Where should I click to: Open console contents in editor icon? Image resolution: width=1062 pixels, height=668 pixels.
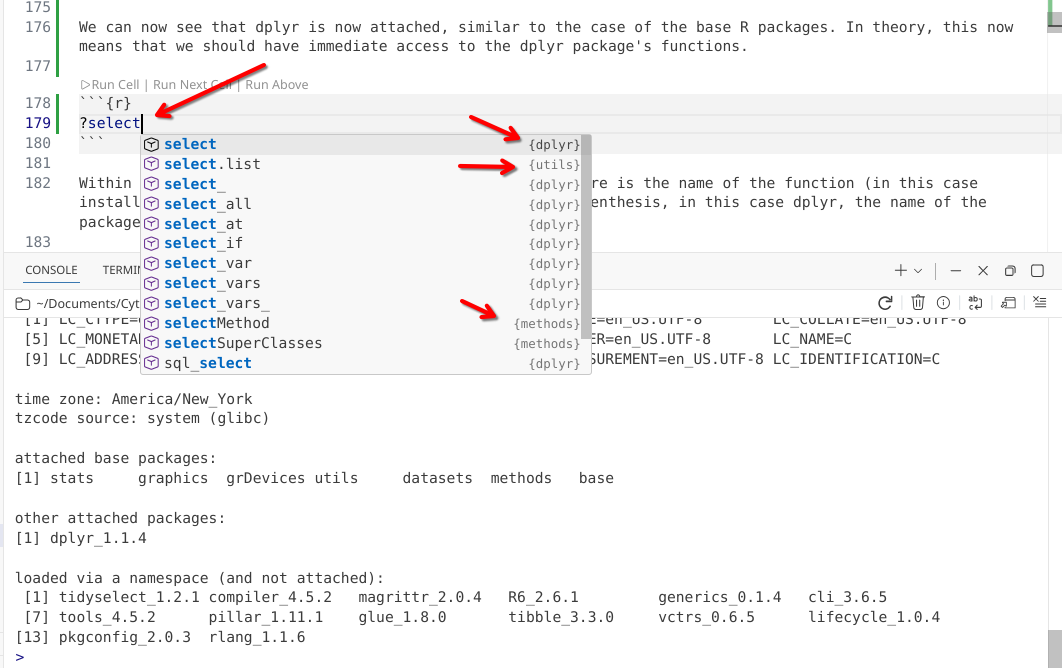1009,302
